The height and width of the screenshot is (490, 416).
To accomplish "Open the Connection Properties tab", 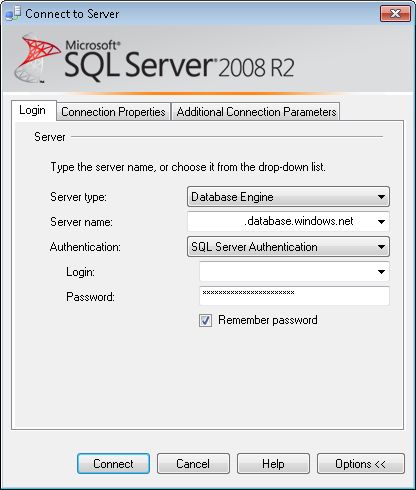I will 113,112.
